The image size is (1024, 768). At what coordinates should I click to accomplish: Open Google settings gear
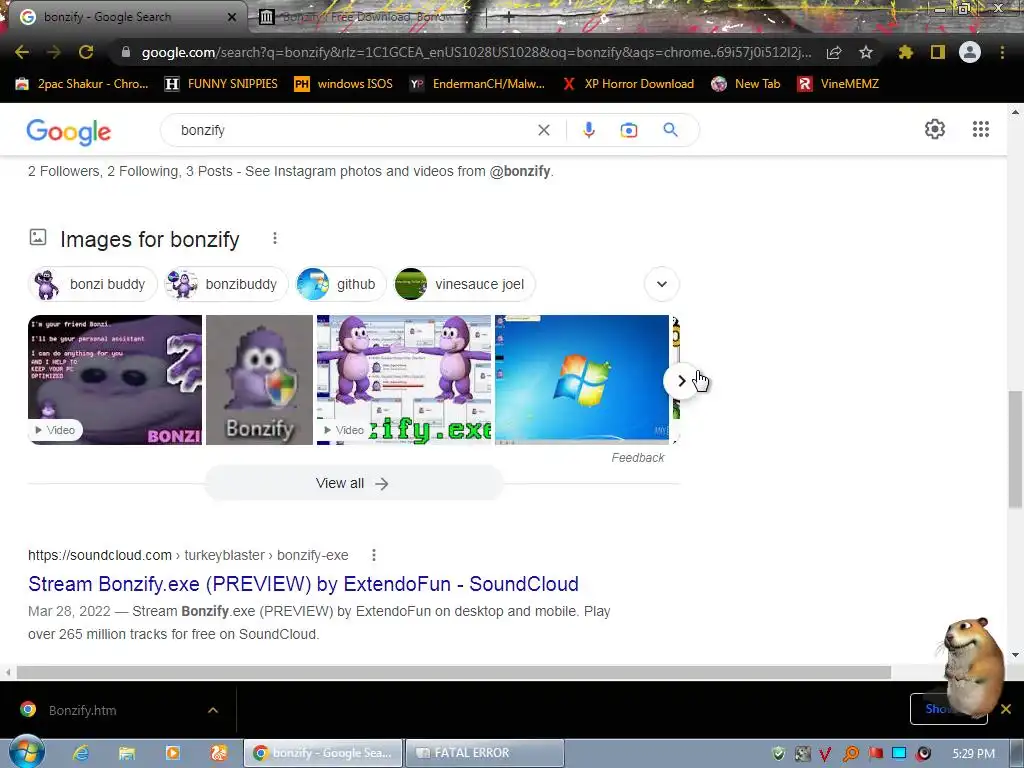tap(935, 129)
